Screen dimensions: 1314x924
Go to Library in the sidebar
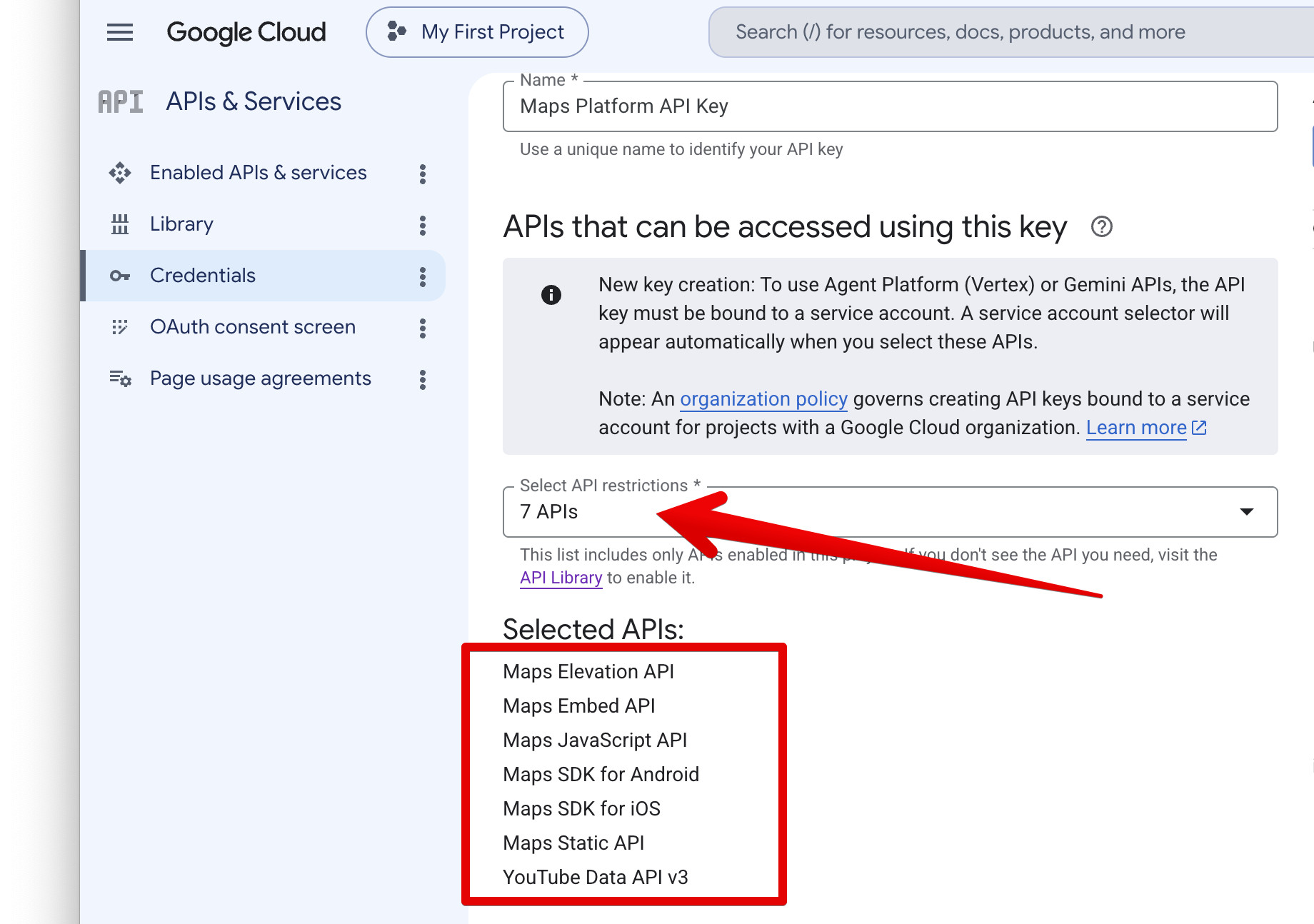(181, 224)
